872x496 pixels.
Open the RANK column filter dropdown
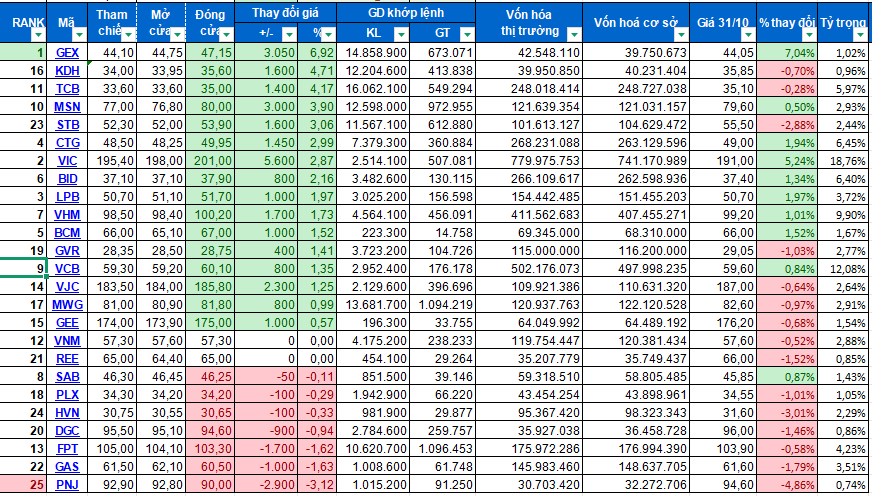coord(38,36)
